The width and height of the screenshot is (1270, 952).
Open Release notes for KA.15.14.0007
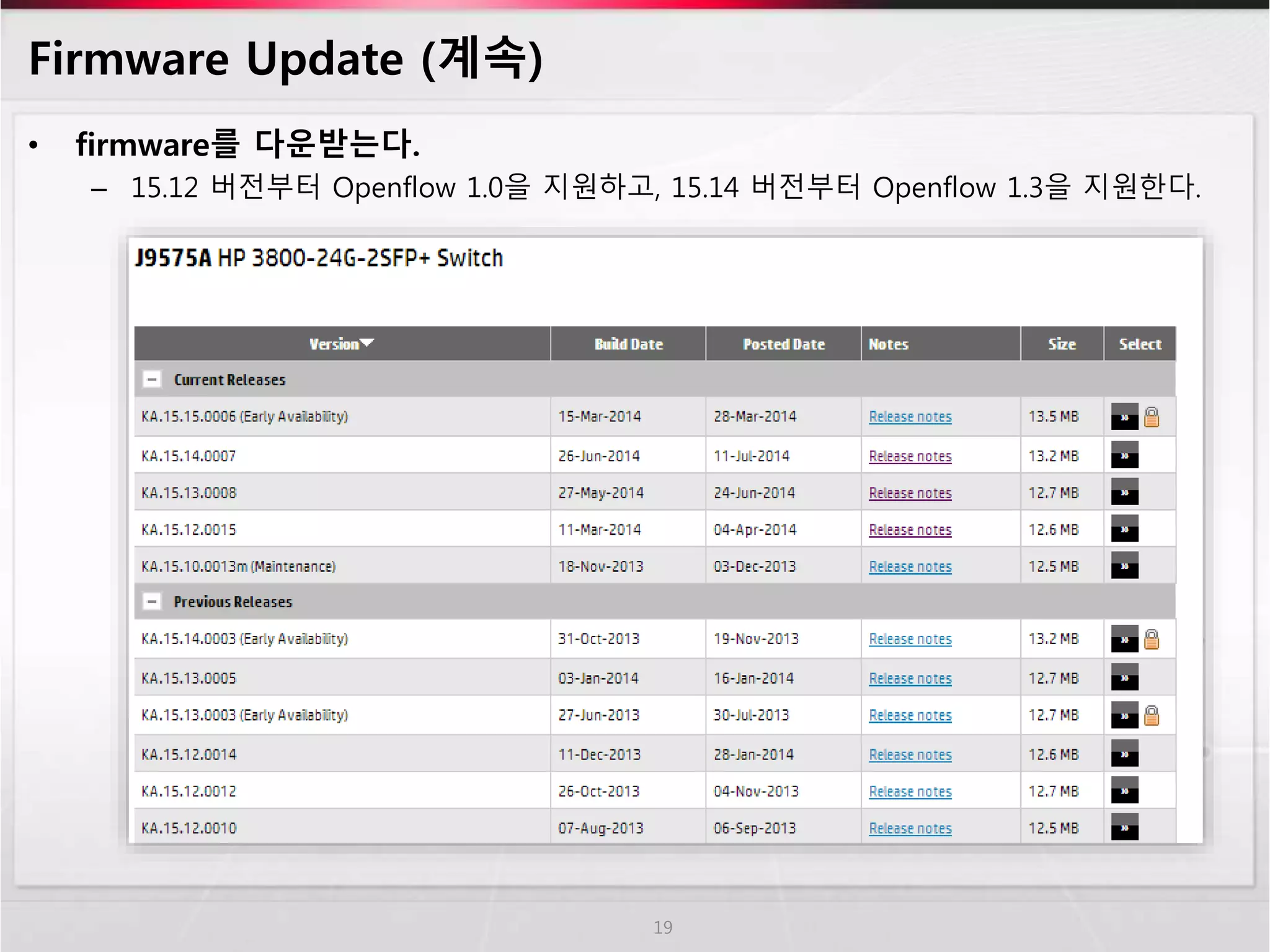910,456
